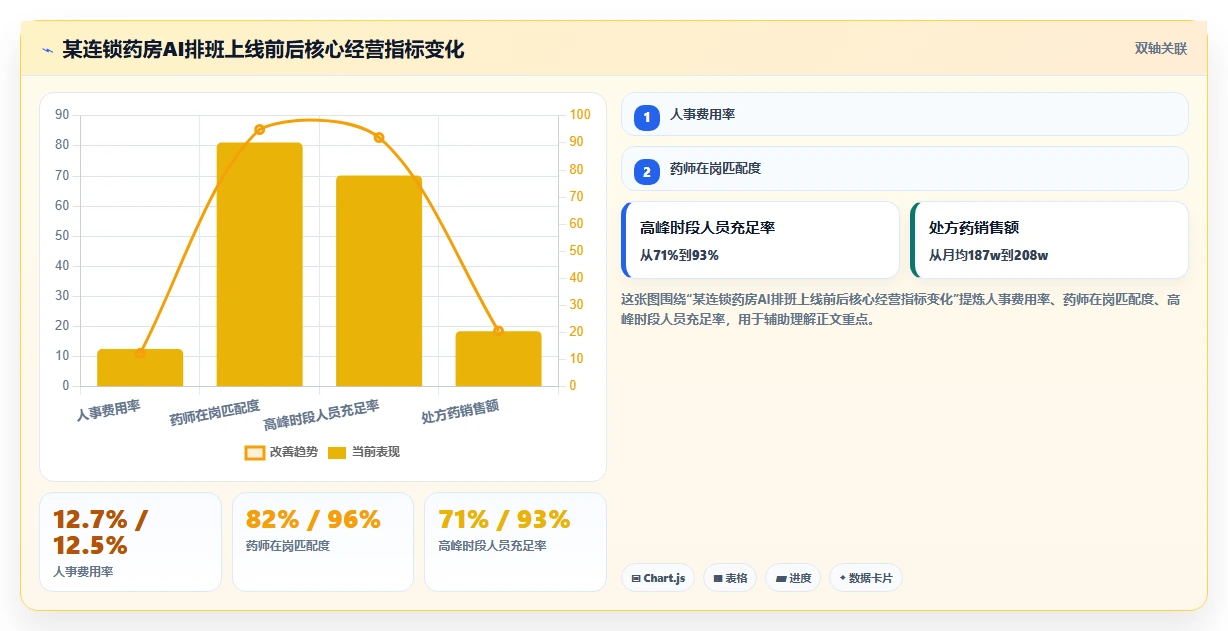Click the 进度 tag icon
The image size is (1228, 631).
(x=781, y=578)
